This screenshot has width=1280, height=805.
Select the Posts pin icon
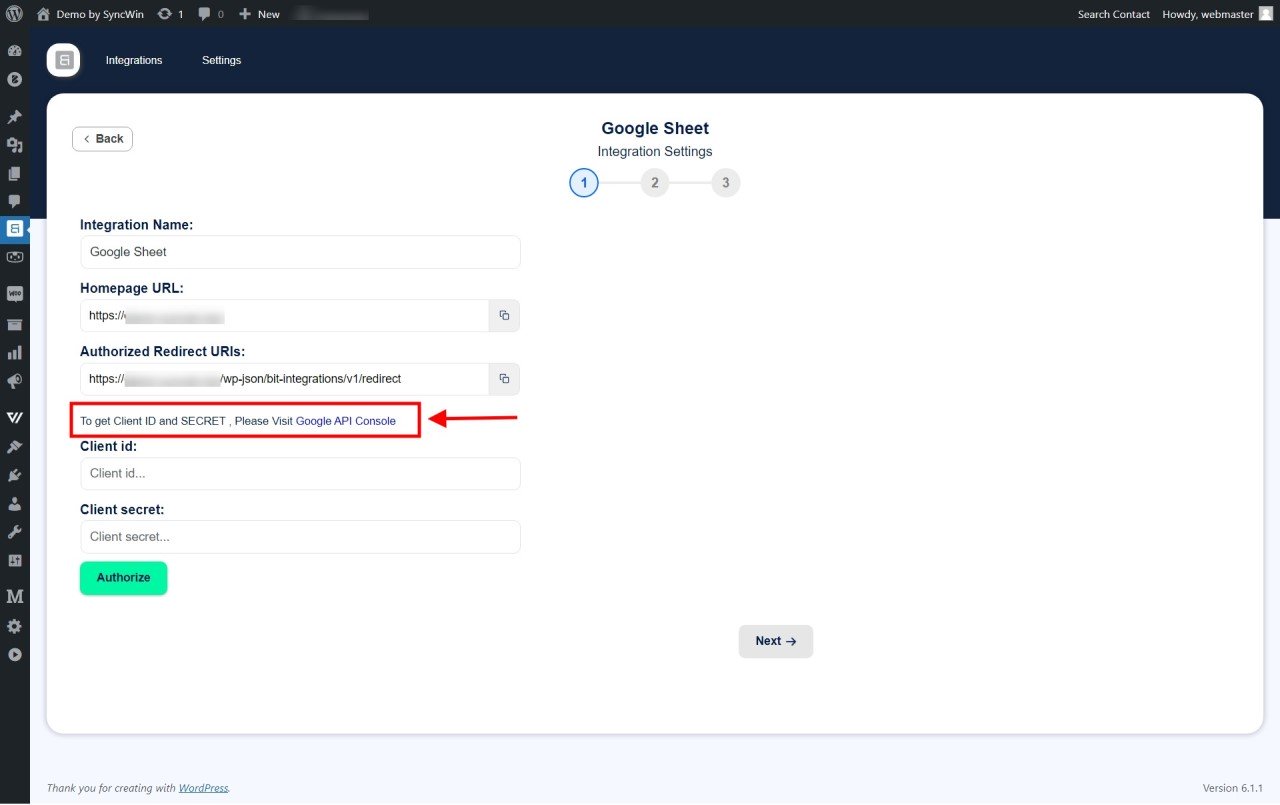(x=14, y=116)
